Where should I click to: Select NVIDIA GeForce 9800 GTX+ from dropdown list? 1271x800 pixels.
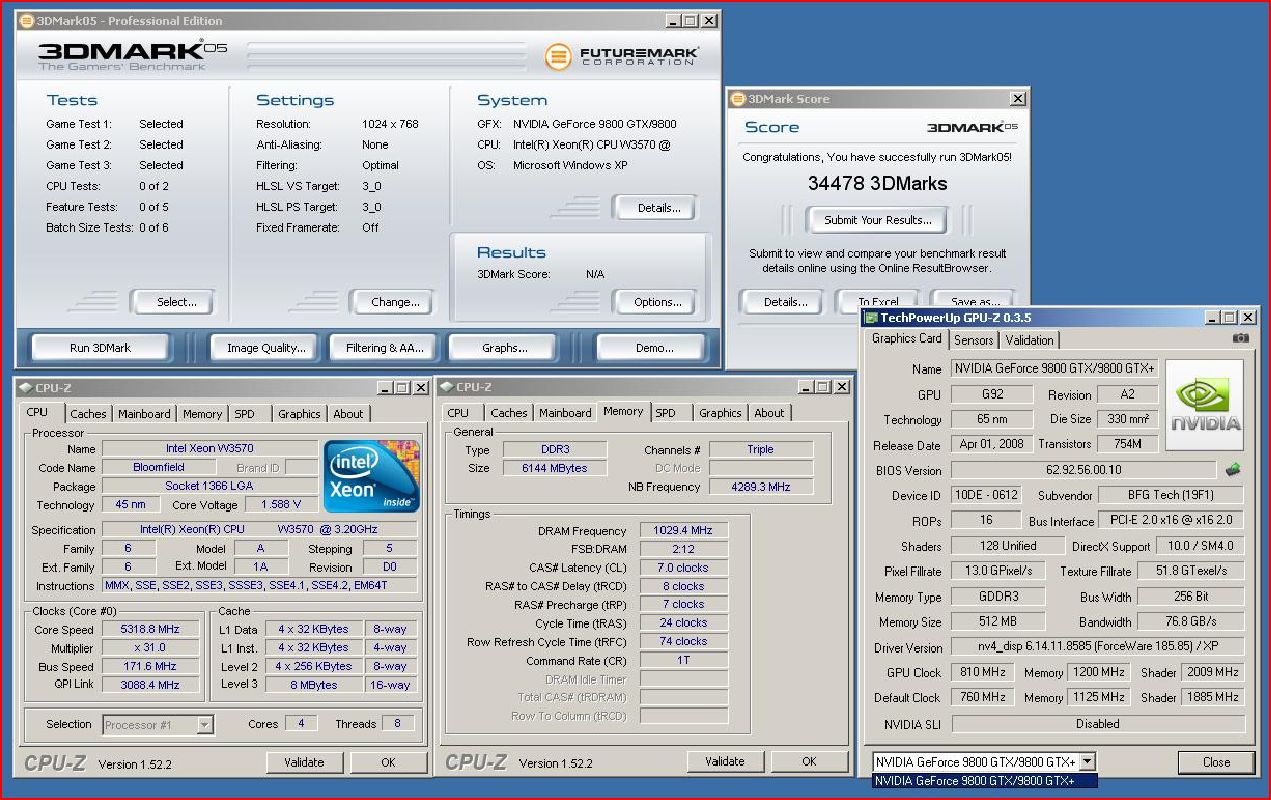click(984, 781)
